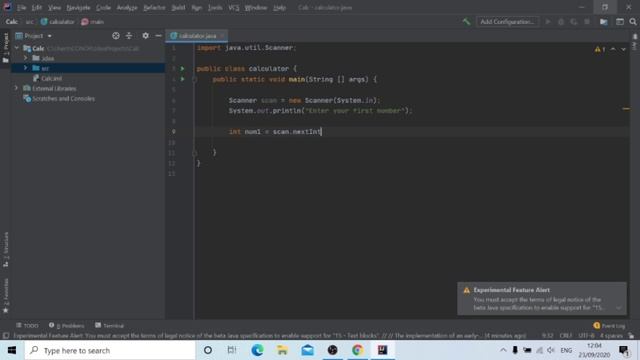Click the run gutter icon beside main method
The width and height of the screenshot is (640, 360).
click(182, 79)
